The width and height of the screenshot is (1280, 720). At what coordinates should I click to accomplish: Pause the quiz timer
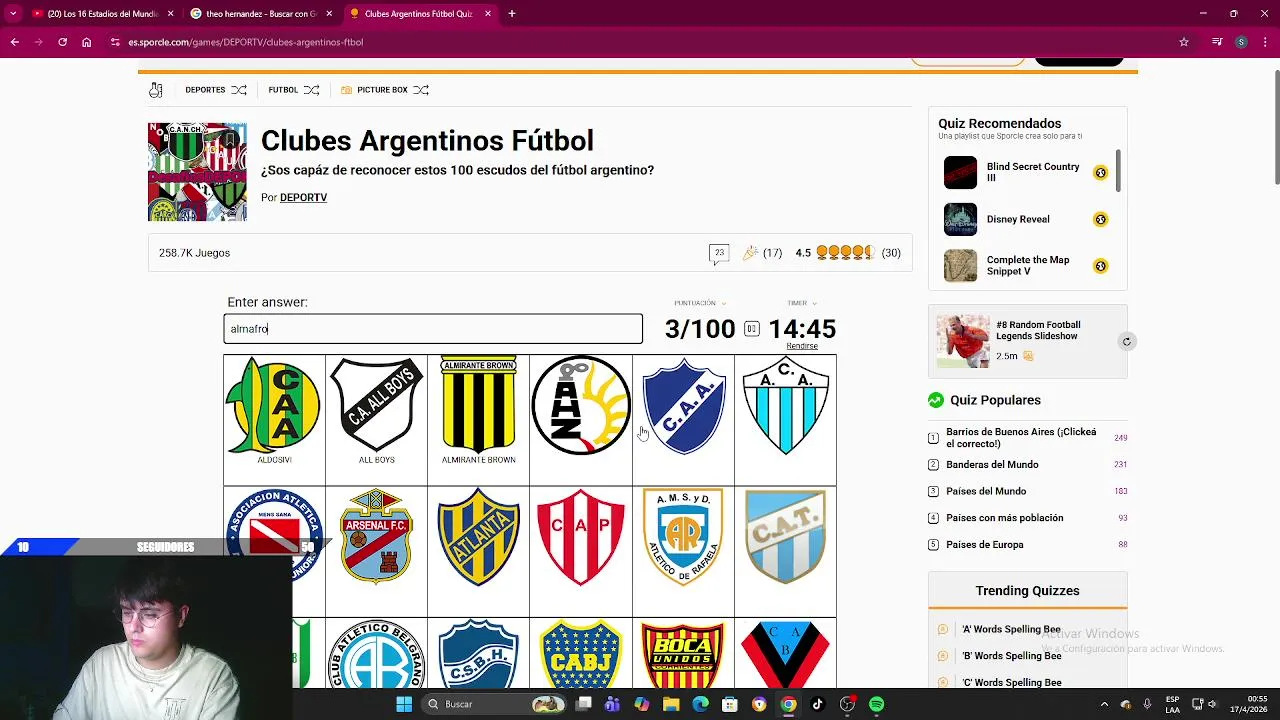[x=751, y=329]
